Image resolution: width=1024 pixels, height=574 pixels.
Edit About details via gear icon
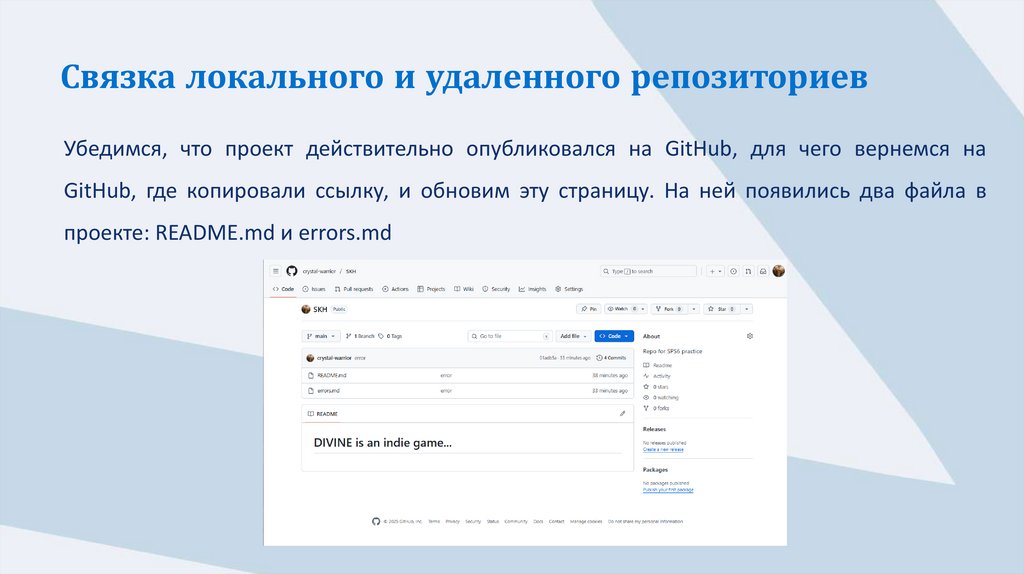750,336
